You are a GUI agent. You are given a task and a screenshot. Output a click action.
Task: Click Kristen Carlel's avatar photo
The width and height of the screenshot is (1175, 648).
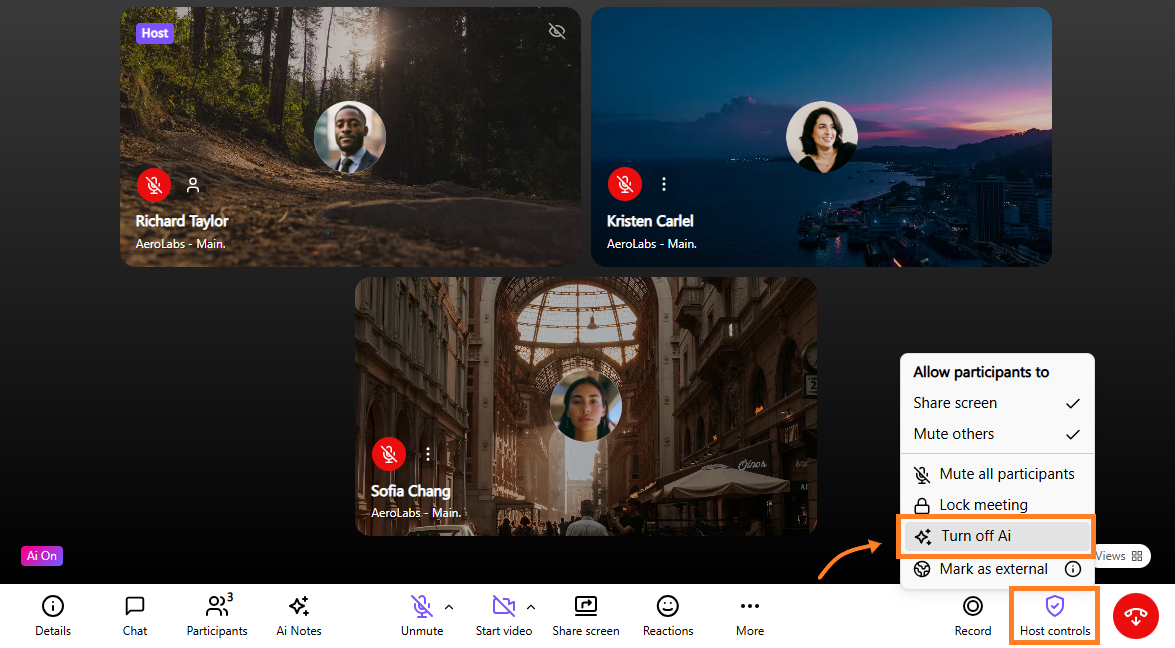click(x=821, y=137)
